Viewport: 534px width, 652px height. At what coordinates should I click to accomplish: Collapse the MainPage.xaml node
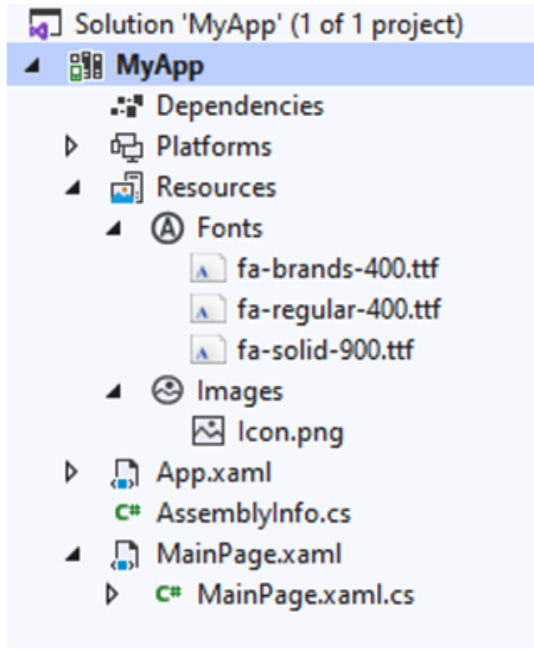pyautogui.click(x=73, y=555)
